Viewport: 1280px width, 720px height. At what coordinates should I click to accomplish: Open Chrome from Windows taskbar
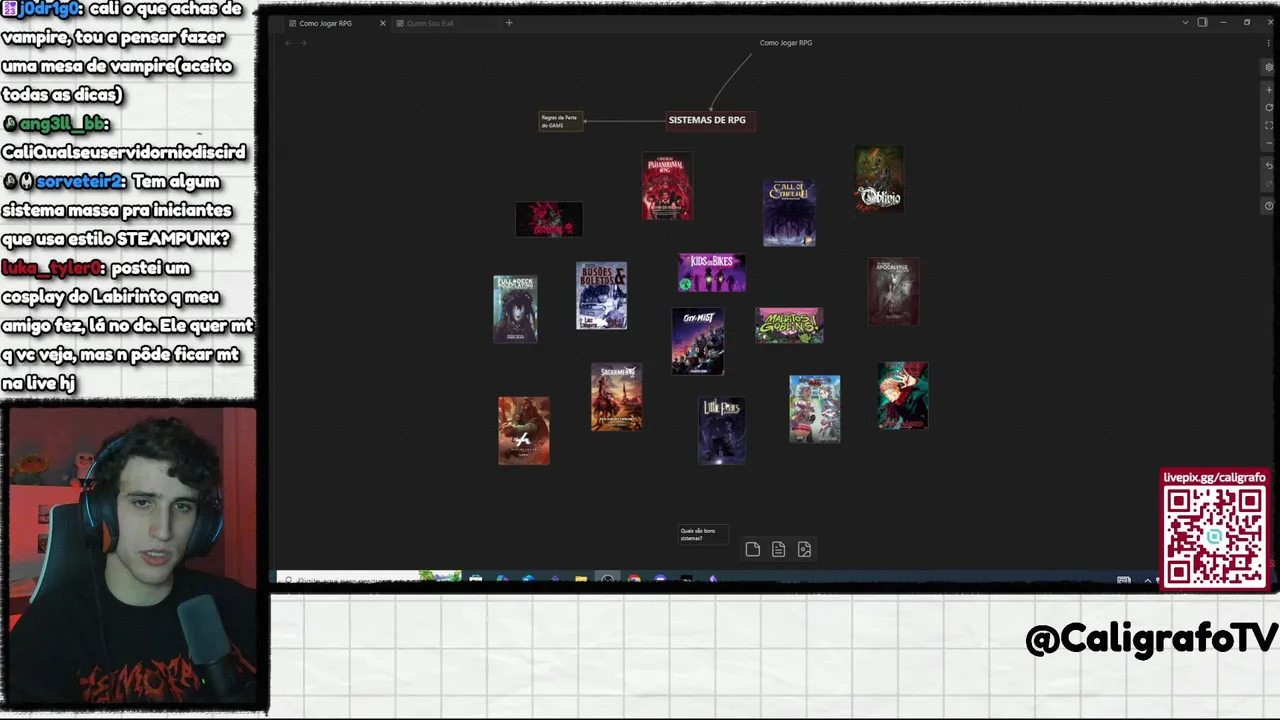click(x=634, y=579)
